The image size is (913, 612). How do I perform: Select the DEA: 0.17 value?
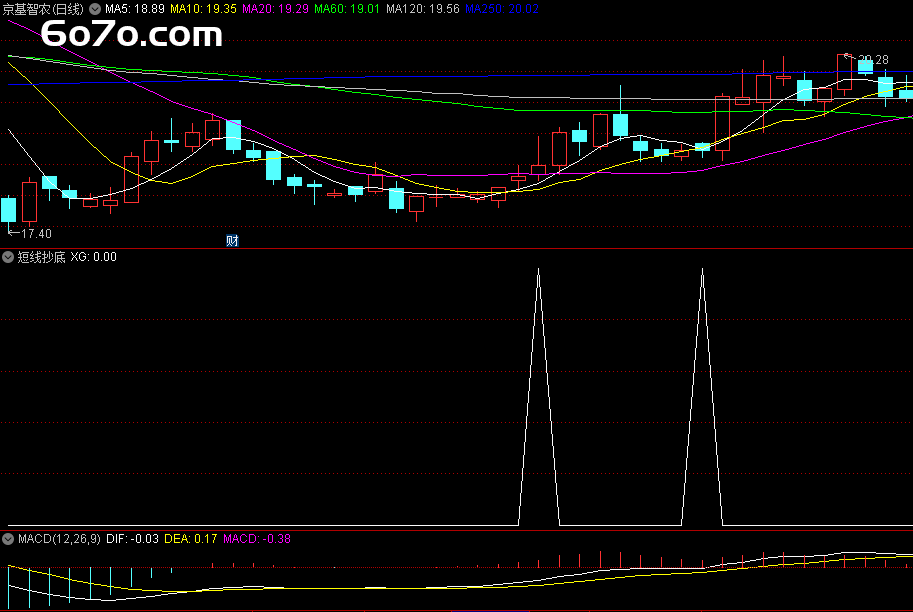[190, 539]
